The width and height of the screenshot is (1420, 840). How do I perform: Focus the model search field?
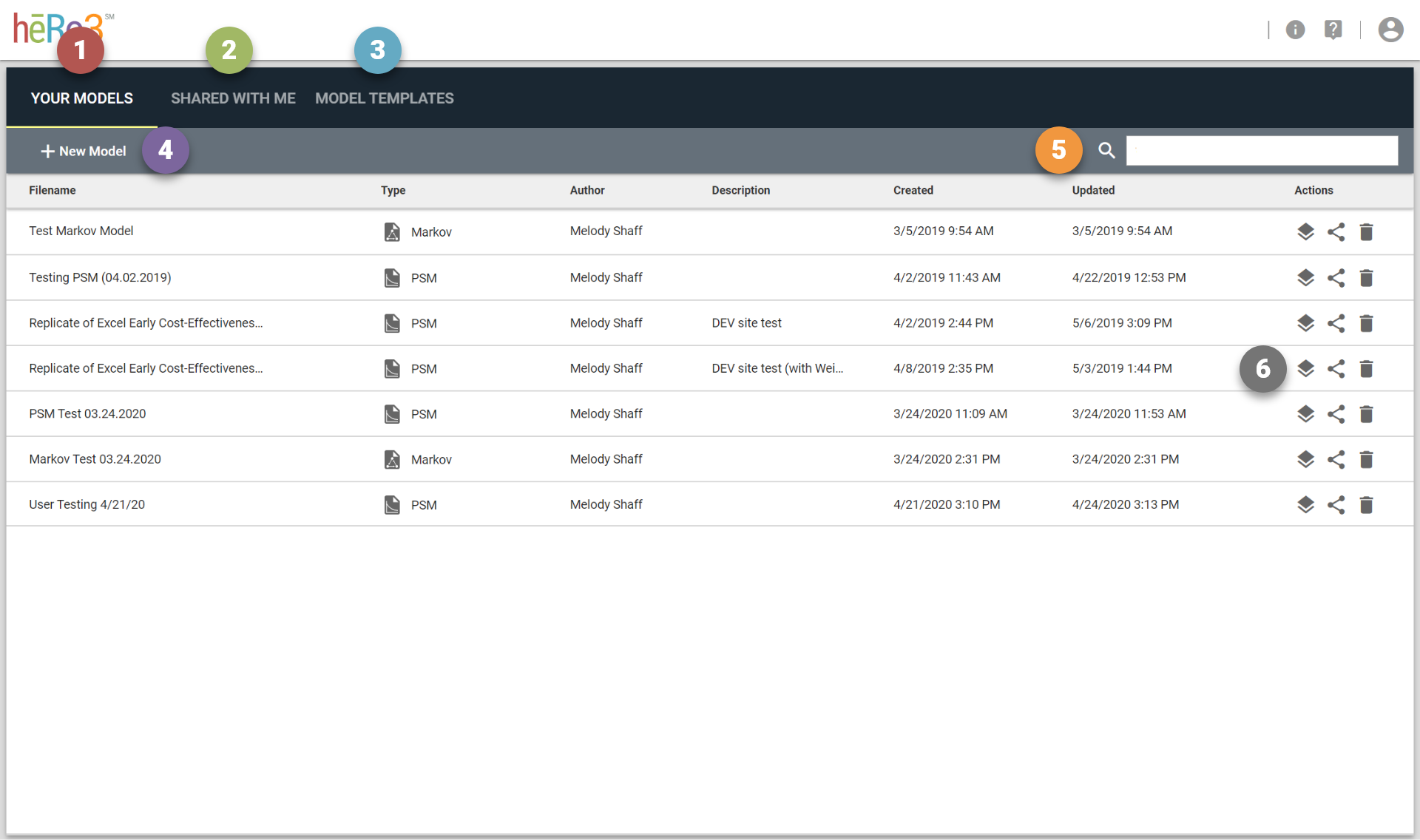[x=1262, y=150]
